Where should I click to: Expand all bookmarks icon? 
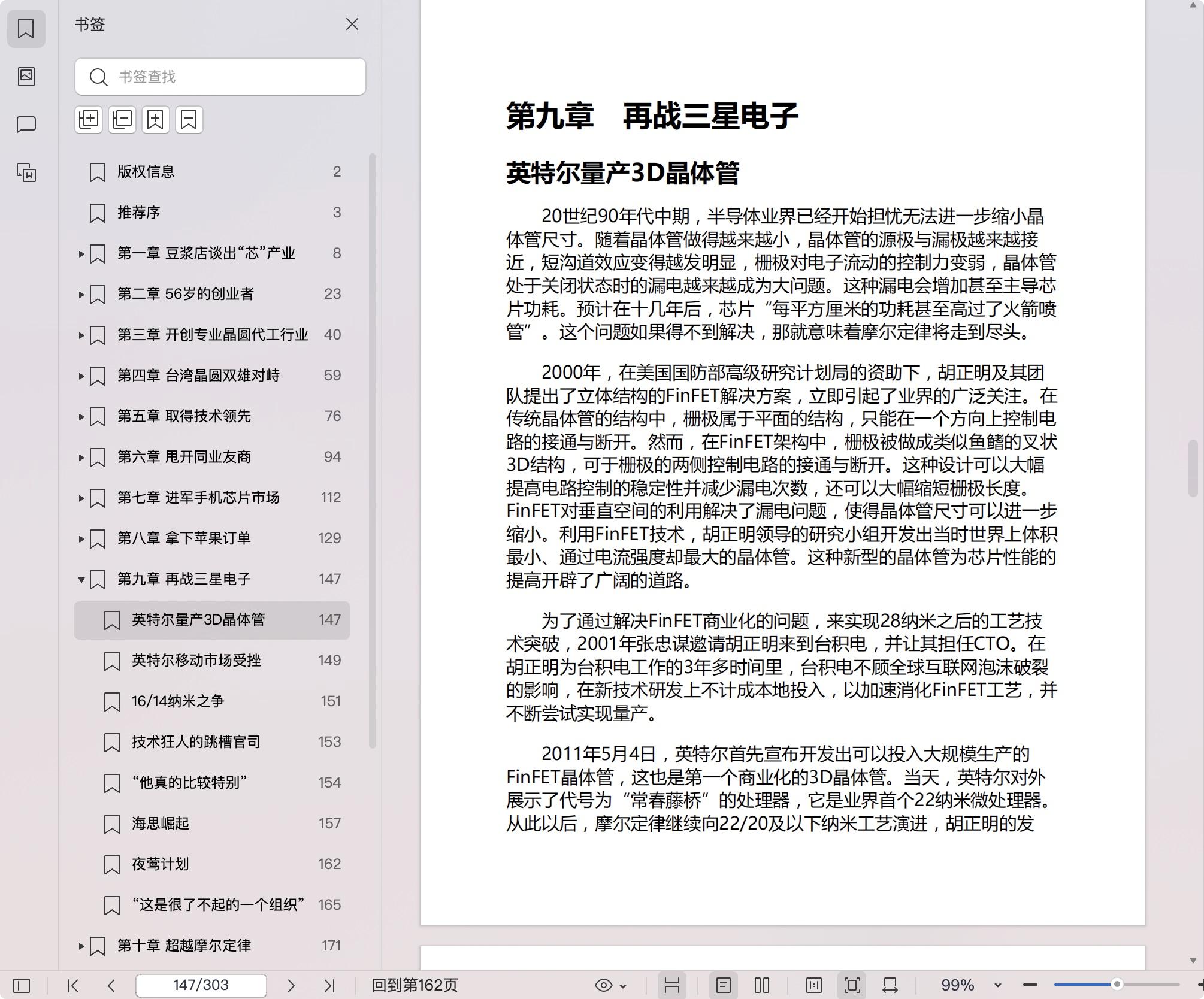tap(89, 120)
